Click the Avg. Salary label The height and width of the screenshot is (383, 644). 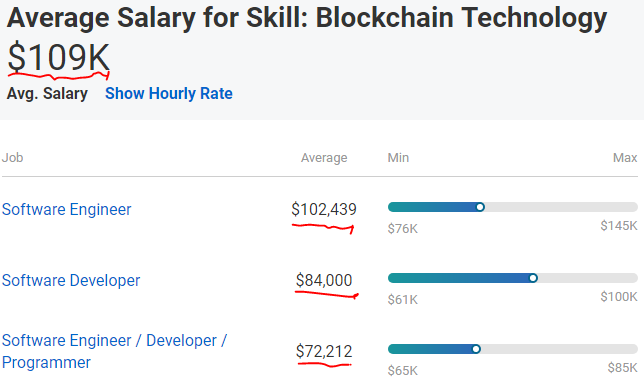[47, 94]
